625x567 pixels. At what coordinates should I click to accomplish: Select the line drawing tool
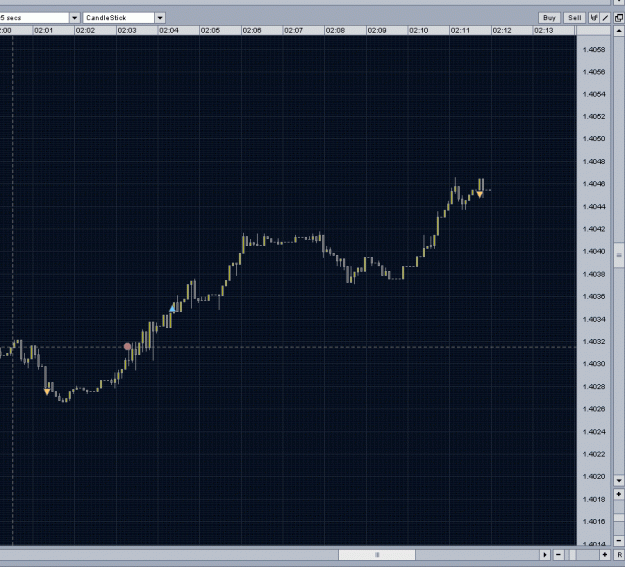point(605,18)
